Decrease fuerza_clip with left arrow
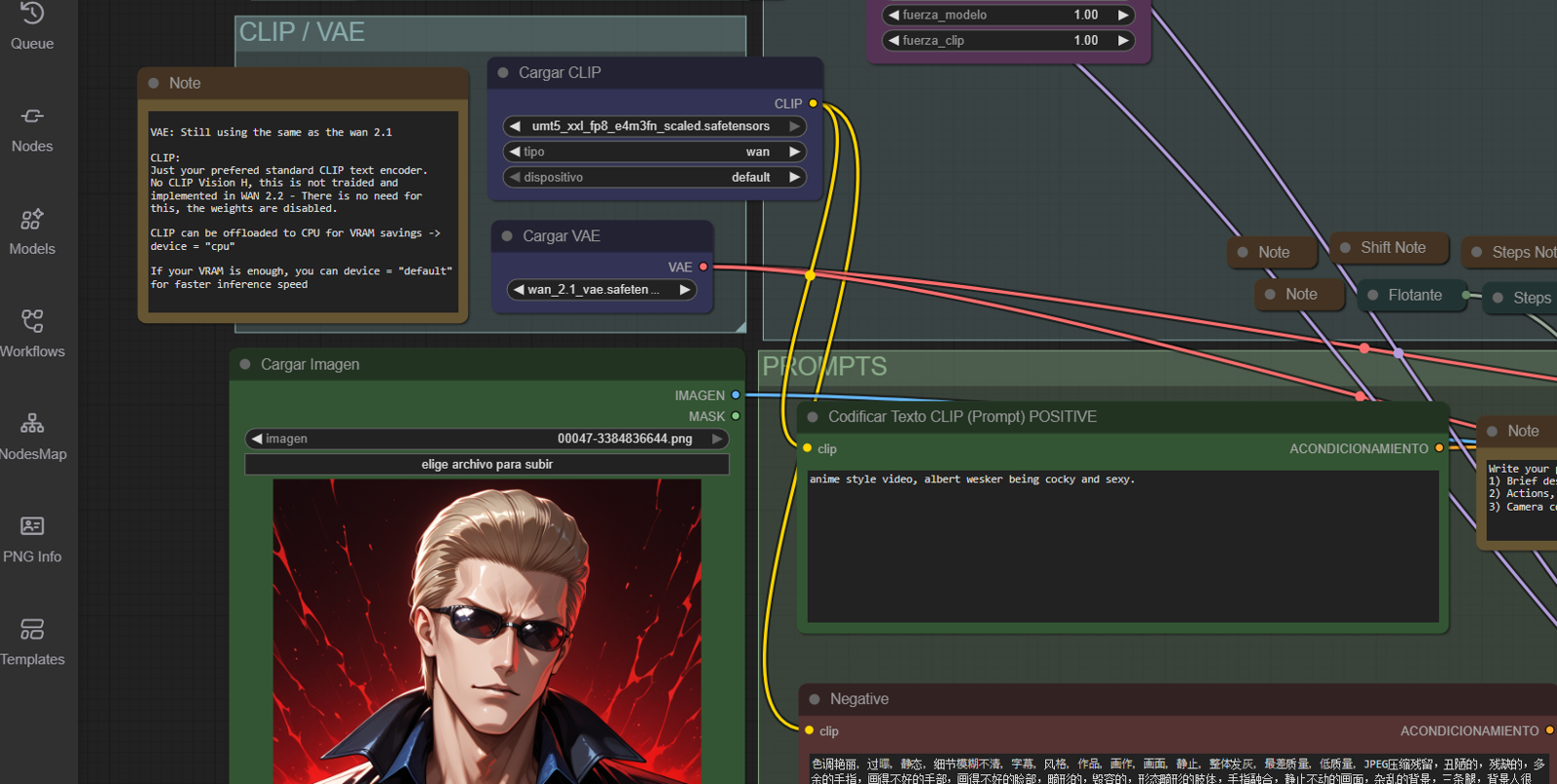This screenshot has height=784, width=1557. click(x=893, y=40)
